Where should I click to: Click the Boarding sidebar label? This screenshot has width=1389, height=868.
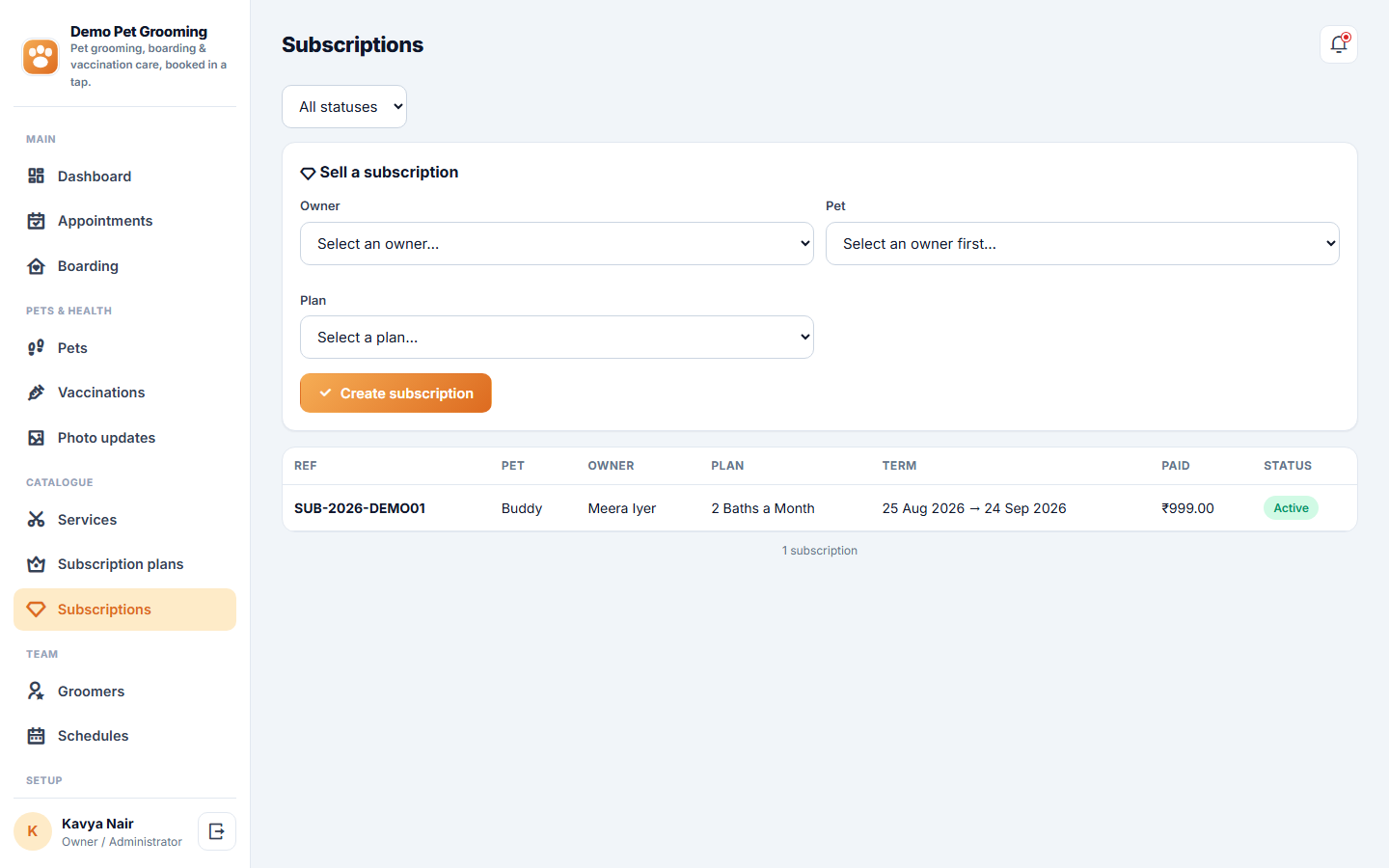[88, 266]
